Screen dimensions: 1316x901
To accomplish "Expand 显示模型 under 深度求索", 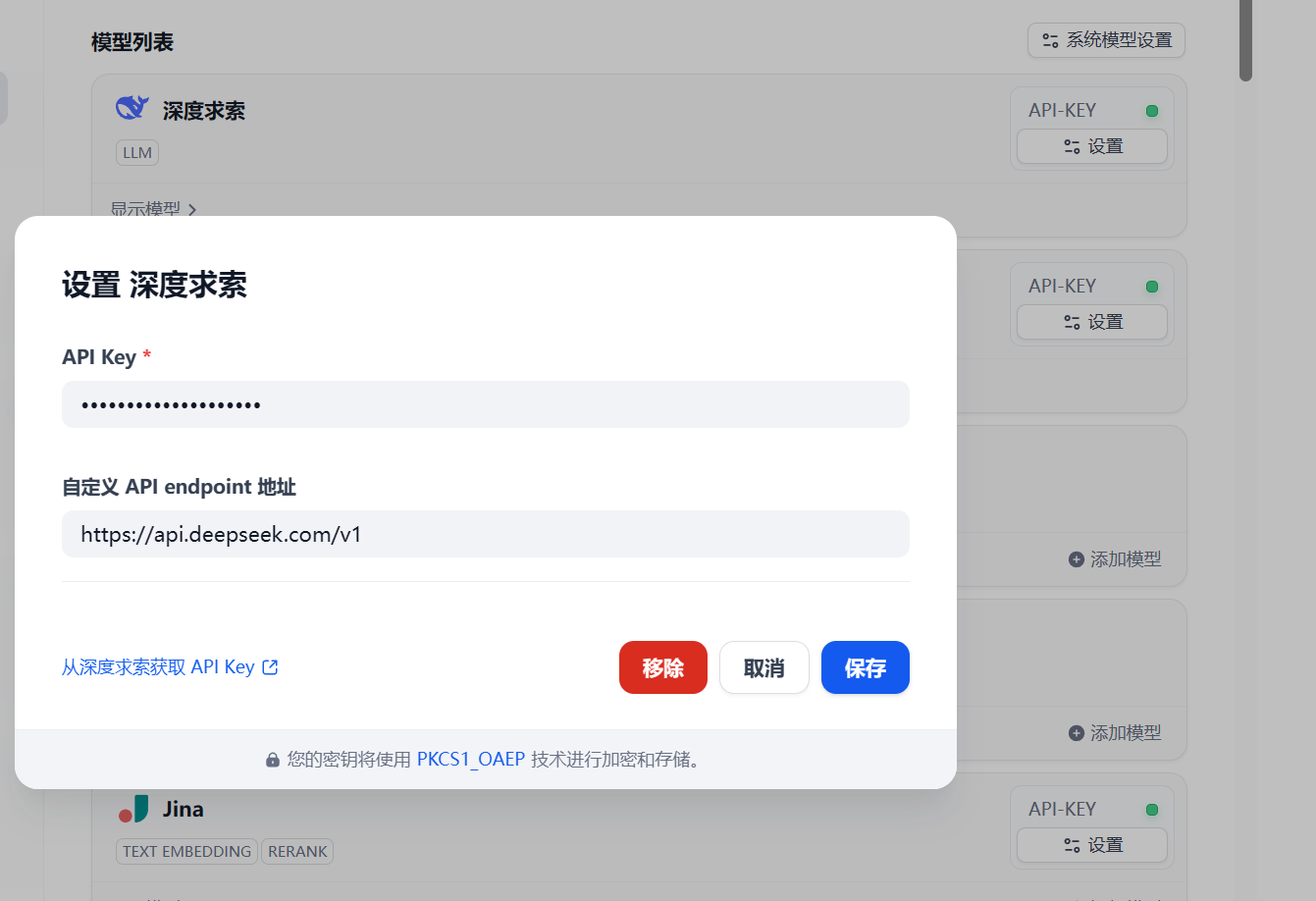I will pyautogui.click(x=153, y=208).
